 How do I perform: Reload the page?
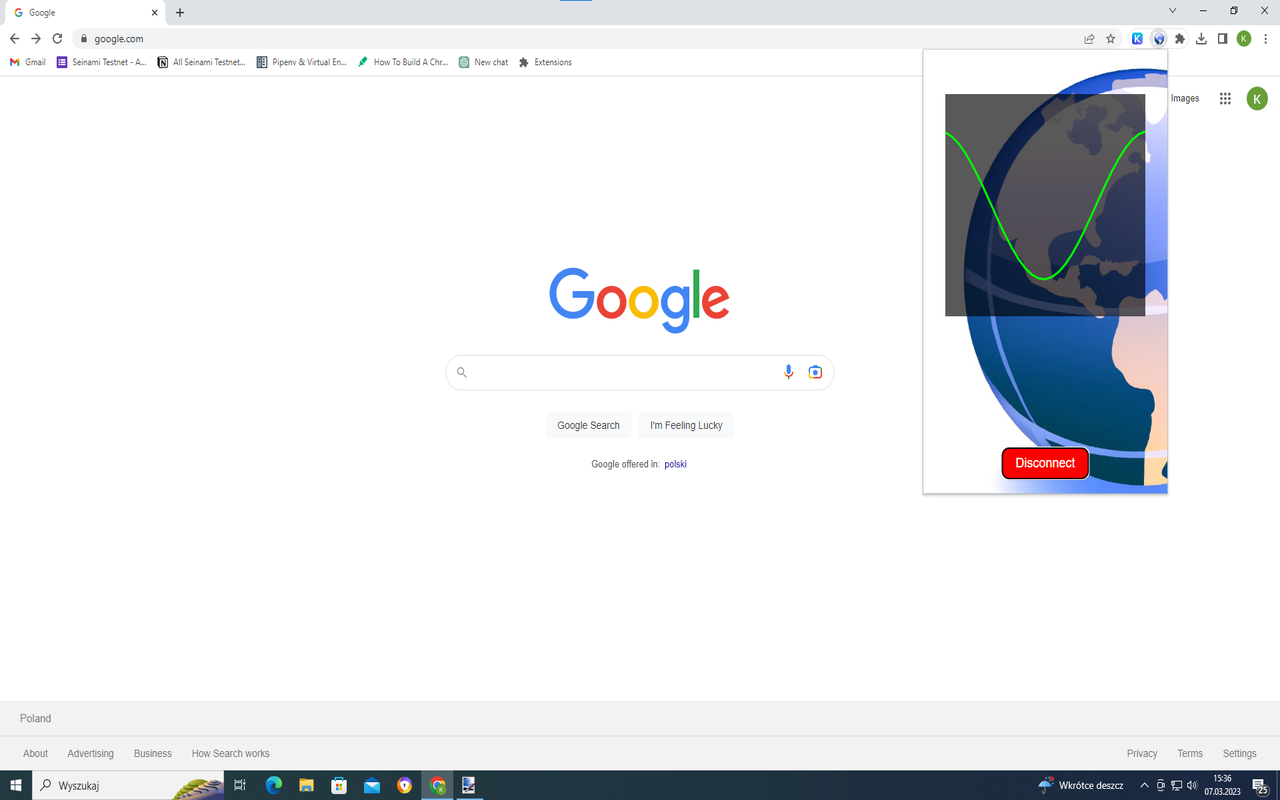click(x=57, y=39)
